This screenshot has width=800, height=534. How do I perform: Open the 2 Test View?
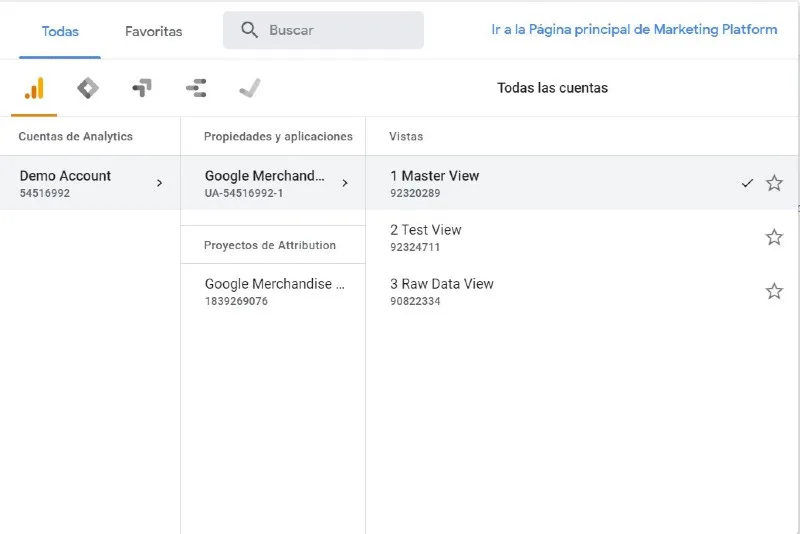click(582, 237)
